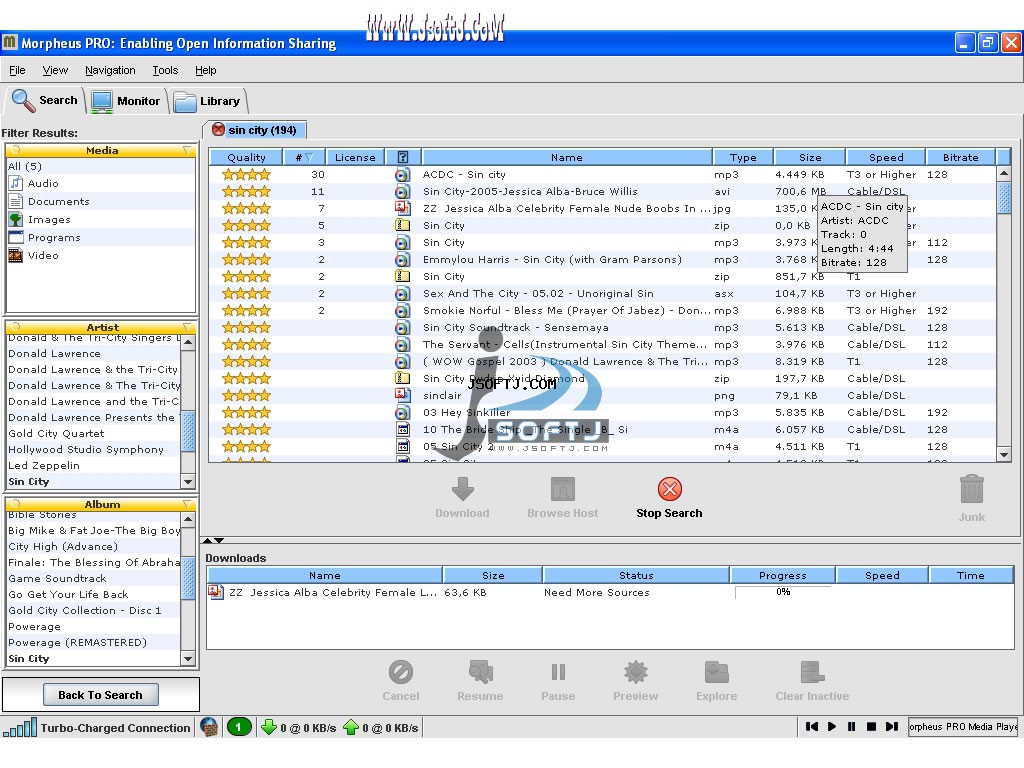Collapse the Album filter panel

point(187,504)
